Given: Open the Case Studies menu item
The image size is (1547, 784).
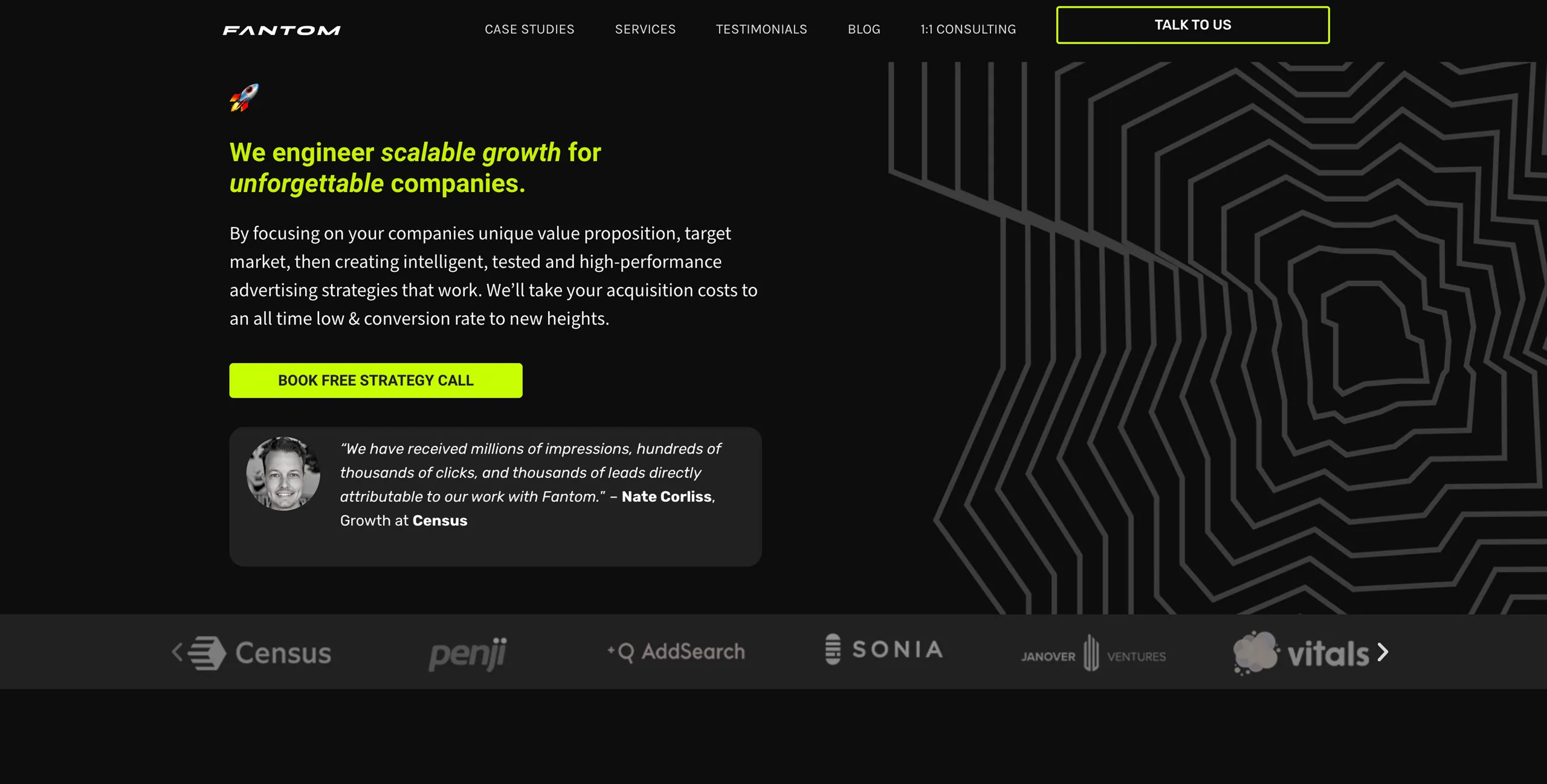Looking at the screenshot, I should tap(529, 29).
